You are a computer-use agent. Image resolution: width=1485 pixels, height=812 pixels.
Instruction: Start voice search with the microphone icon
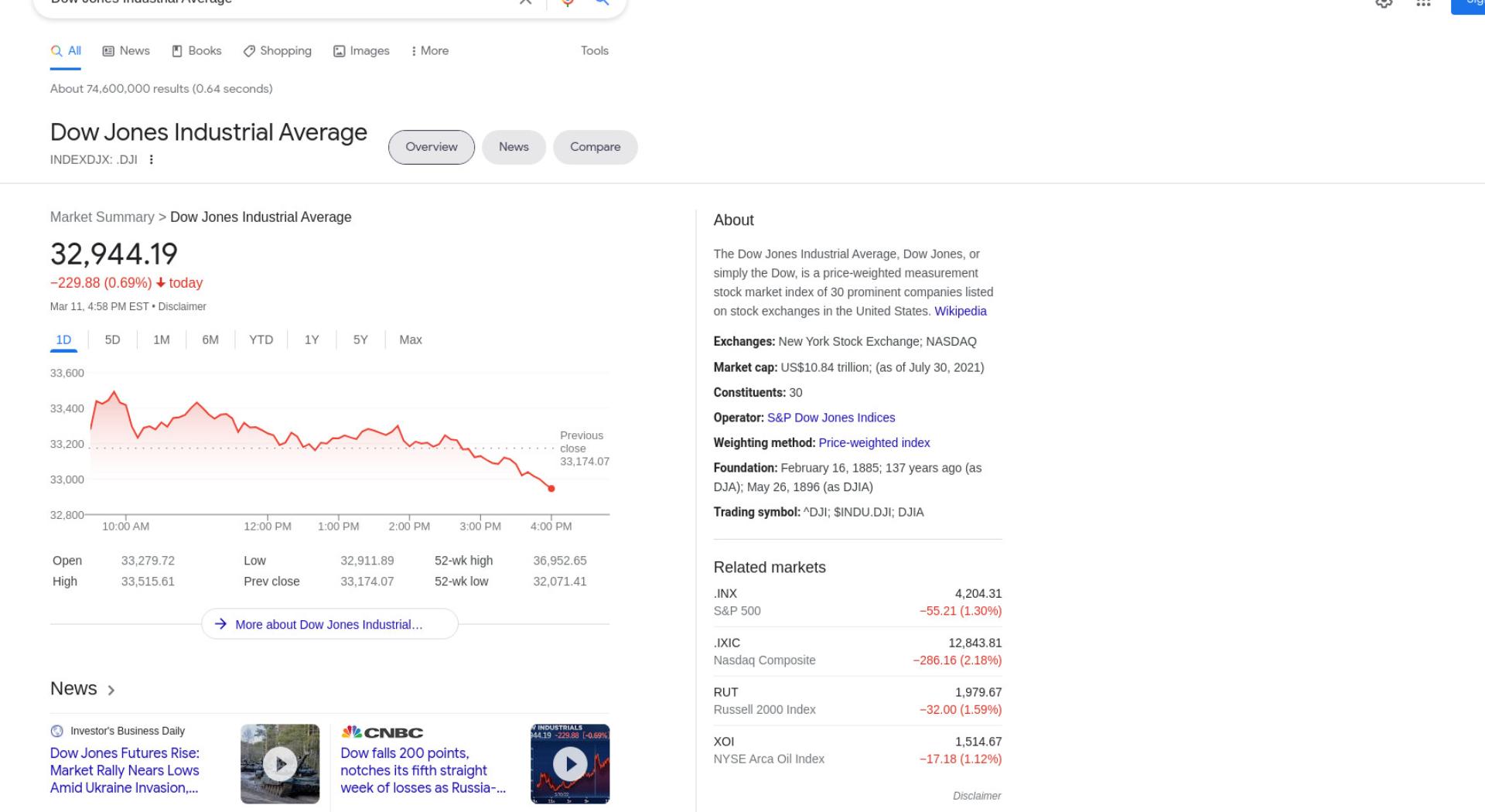[x=568, y=2]
